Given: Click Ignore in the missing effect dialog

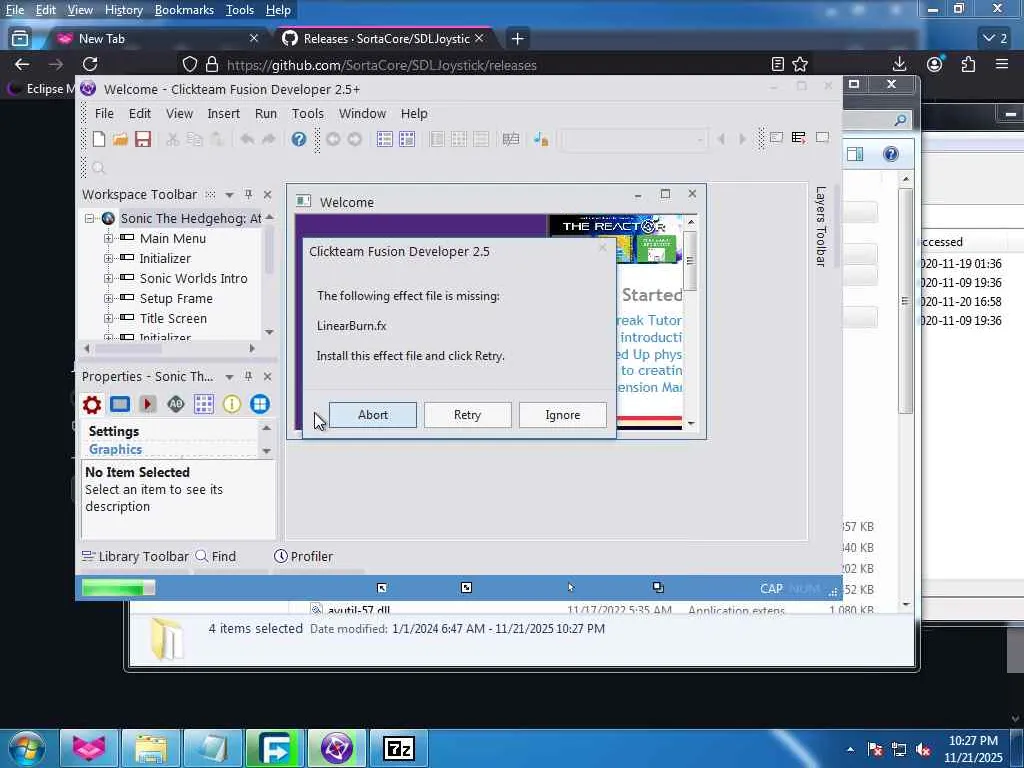Looking at the screenshot, I should (562, 415).
